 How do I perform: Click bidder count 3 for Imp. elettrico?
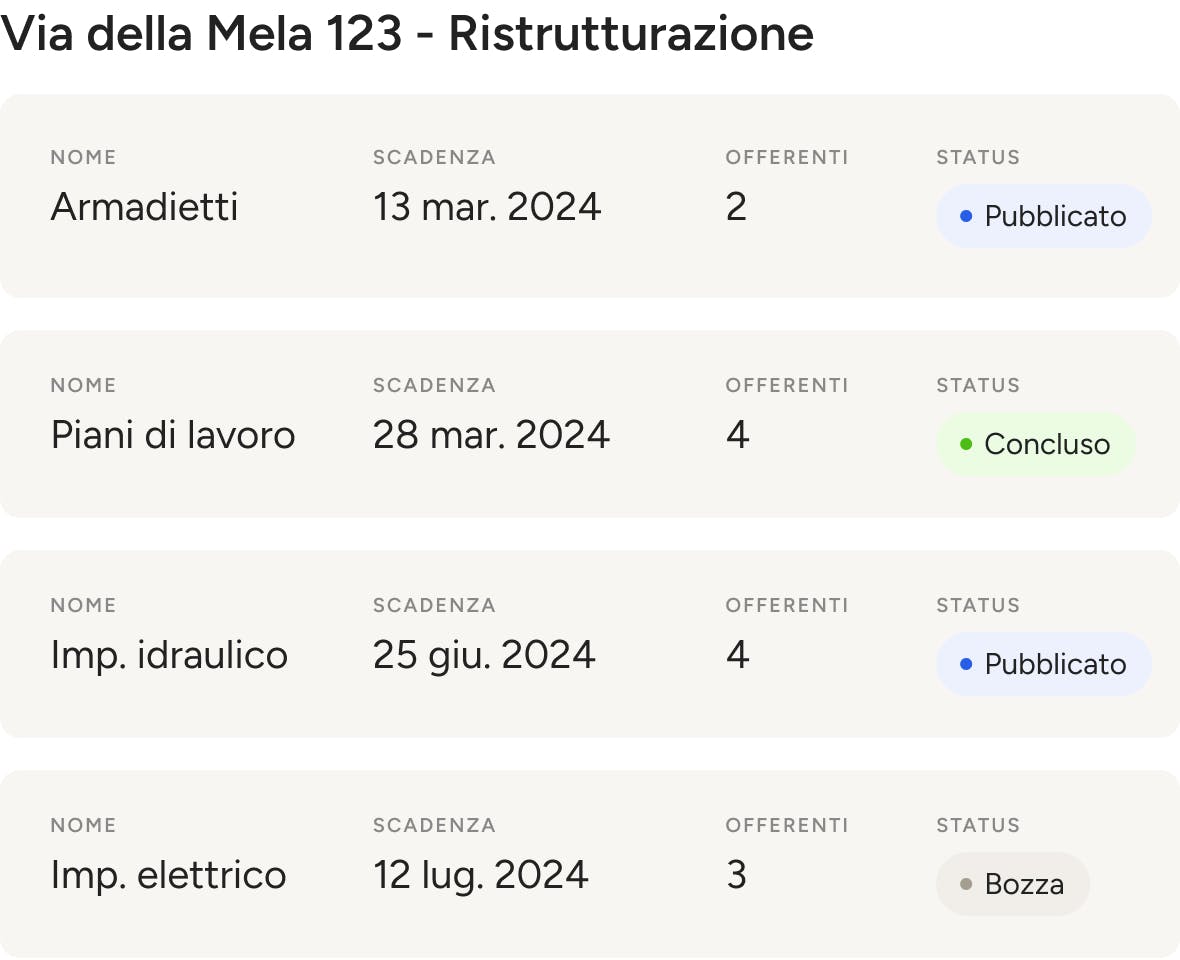pyautogui.click(x=737, y=875)
